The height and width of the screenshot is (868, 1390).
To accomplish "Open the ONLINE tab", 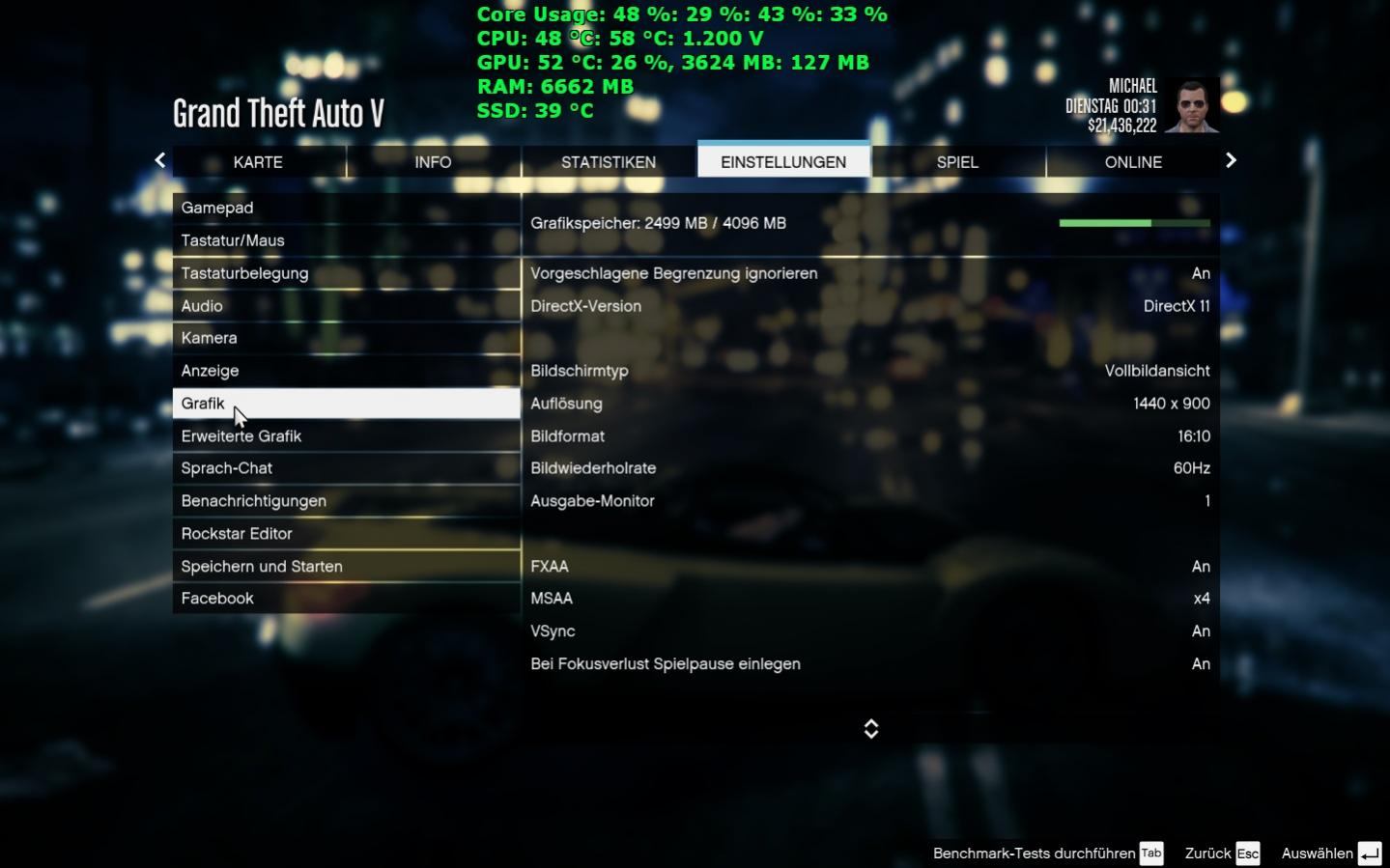I will coord(1133,161).
